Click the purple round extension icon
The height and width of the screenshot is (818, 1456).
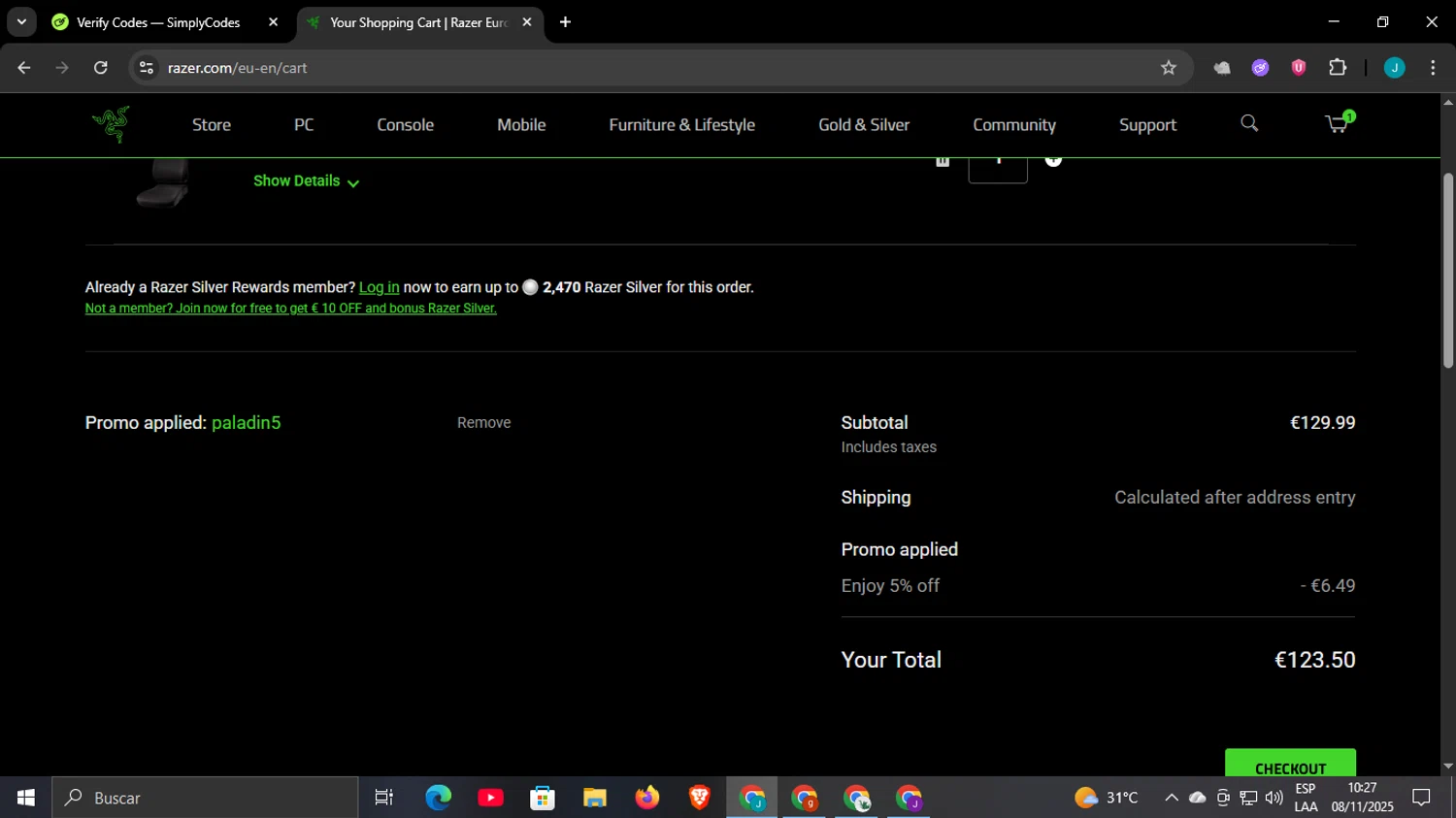point(1260,68)
